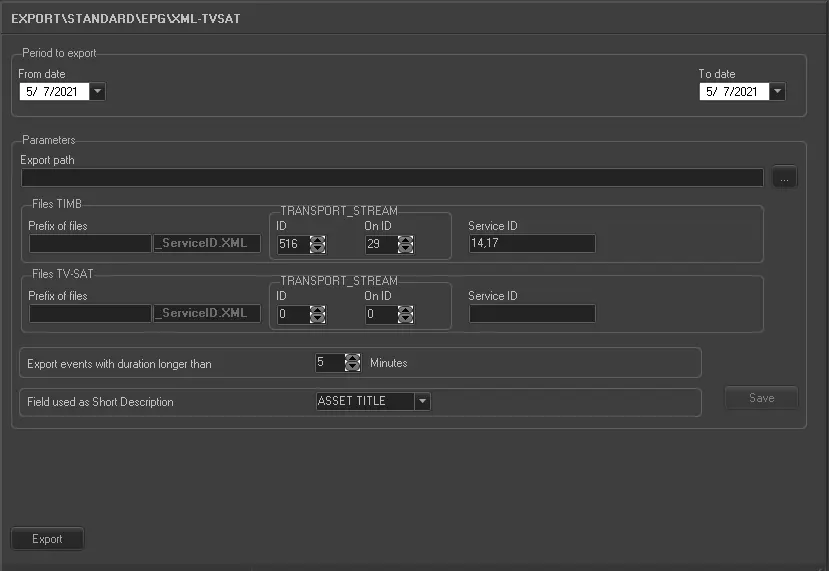Open the From date calendar dropdown
This screenshot has height=571, width=829.
(97, 92)
